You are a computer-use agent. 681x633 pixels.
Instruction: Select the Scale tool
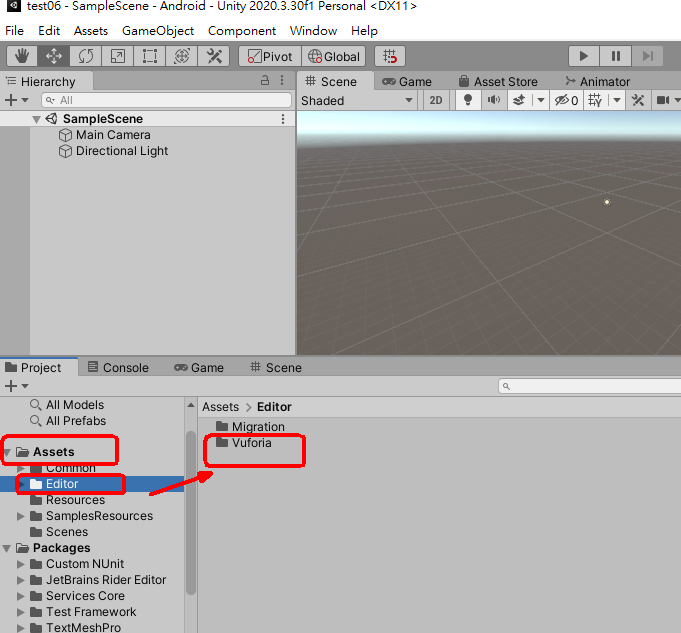click(118, 56)
